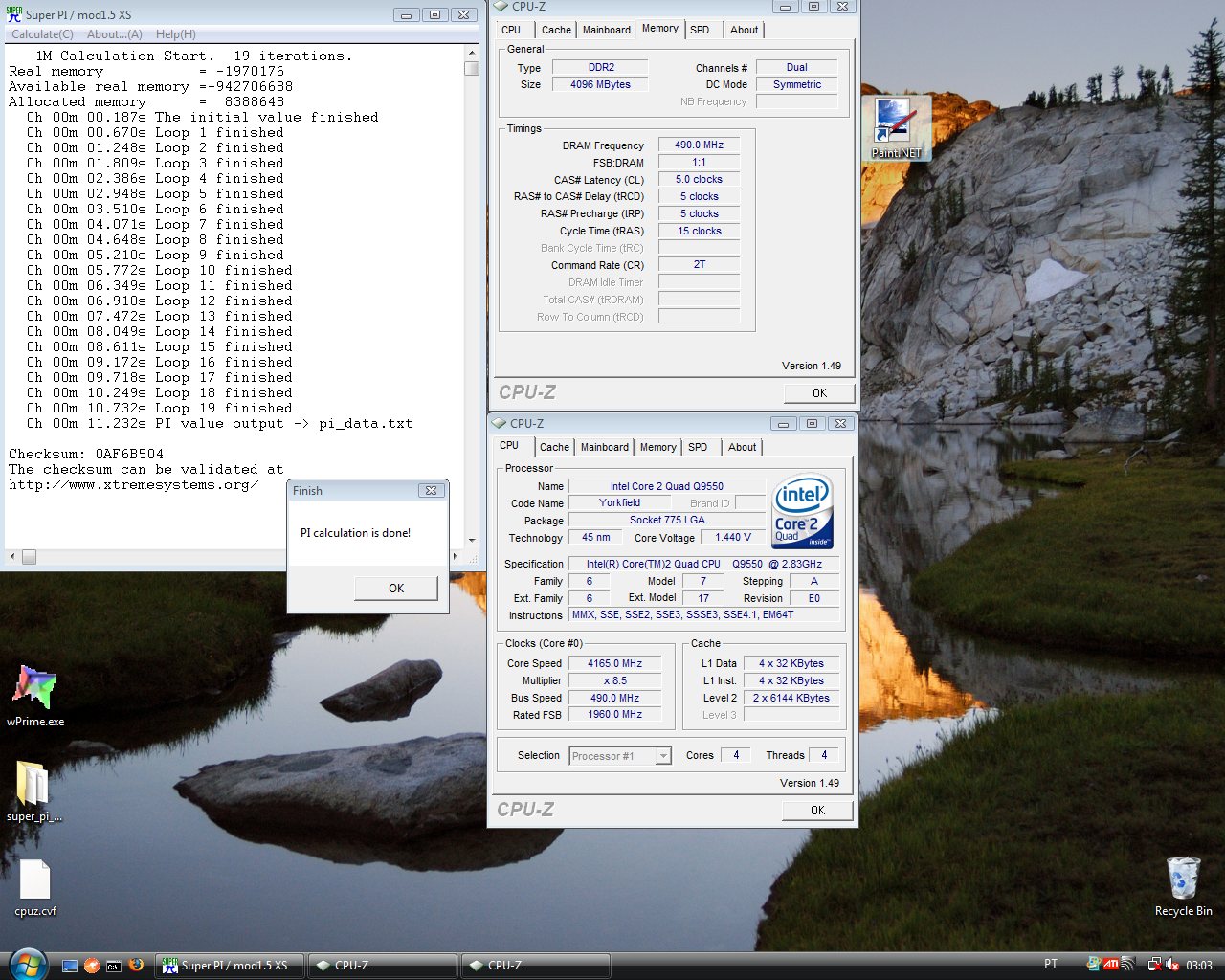Open the Recycle Bin icon

pyautogui.click(x=1183, y=887)
